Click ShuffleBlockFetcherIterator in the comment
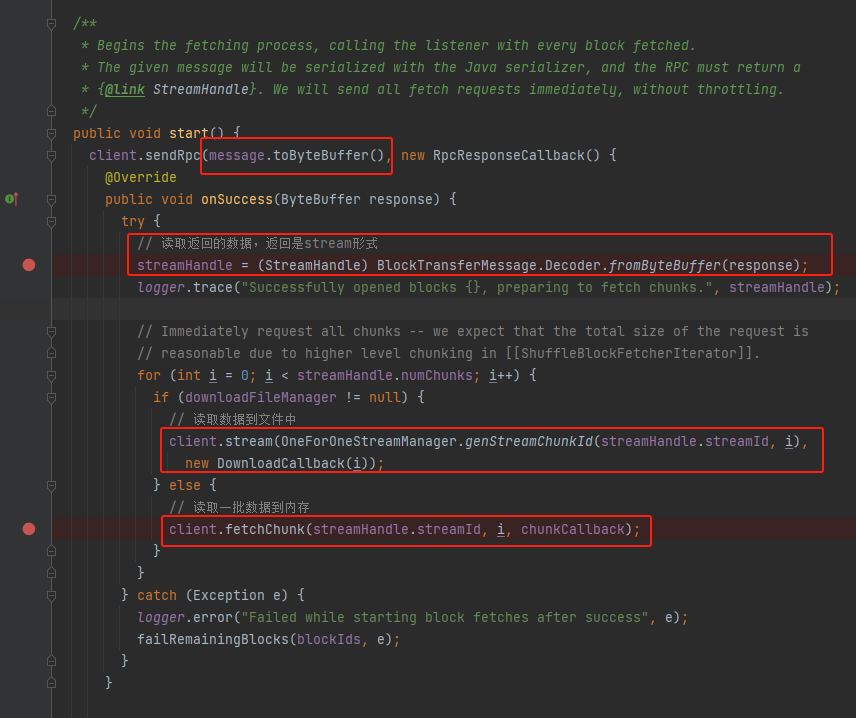856x718 pixels. (628, 353)
